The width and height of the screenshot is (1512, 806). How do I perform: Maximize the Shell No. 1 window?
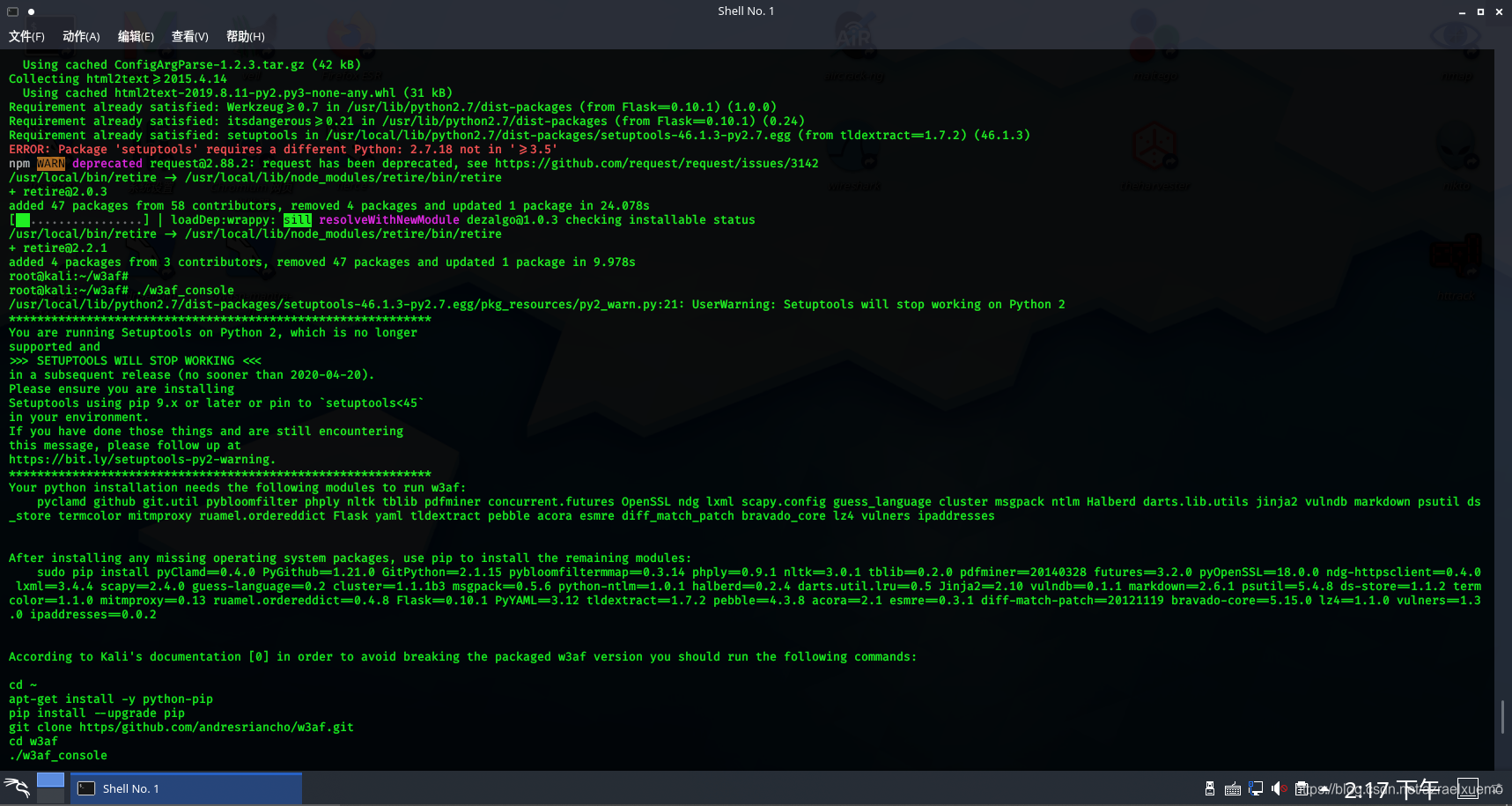1480,11
